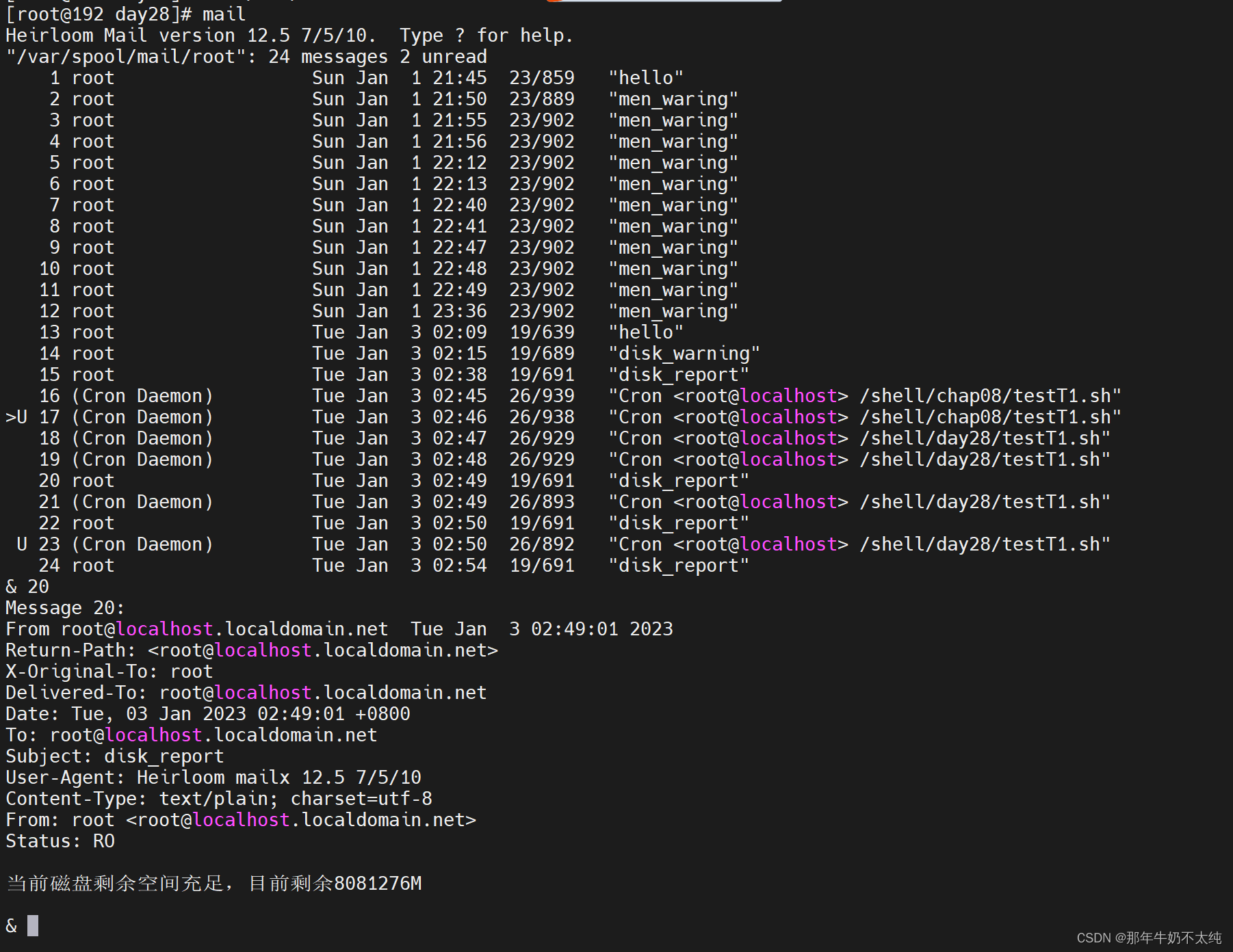Screen dimensions: 1233x952
Task: Click the '24 messages 2 unread' line
Action: pos(246,57)
